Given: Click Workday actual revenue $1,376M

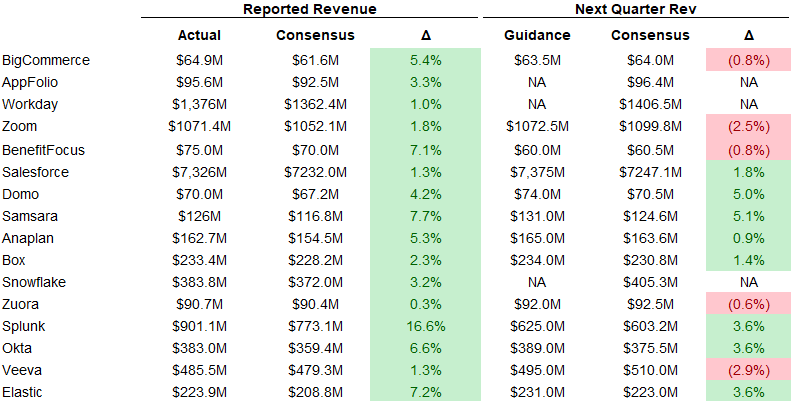Looking at the screenshot, I should coord(199,104).
